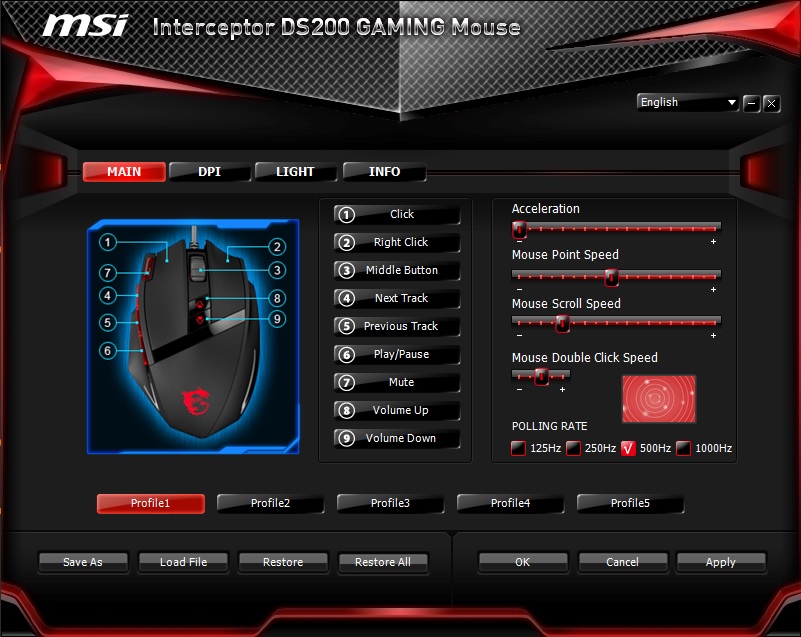
Task: Click the Restore button
Action: click(283, 562)
